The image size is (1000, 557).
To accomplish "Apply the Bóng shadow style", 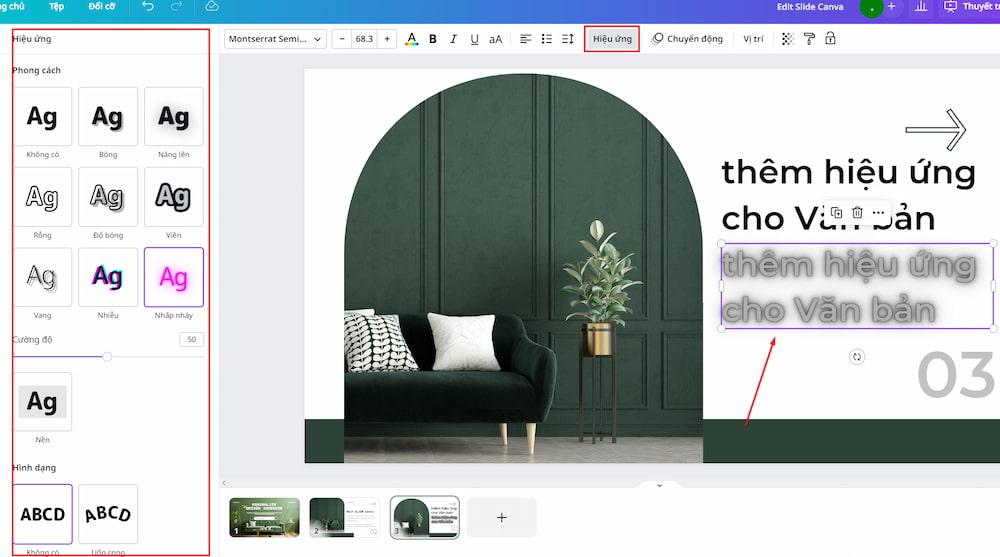I will (108, 117).
